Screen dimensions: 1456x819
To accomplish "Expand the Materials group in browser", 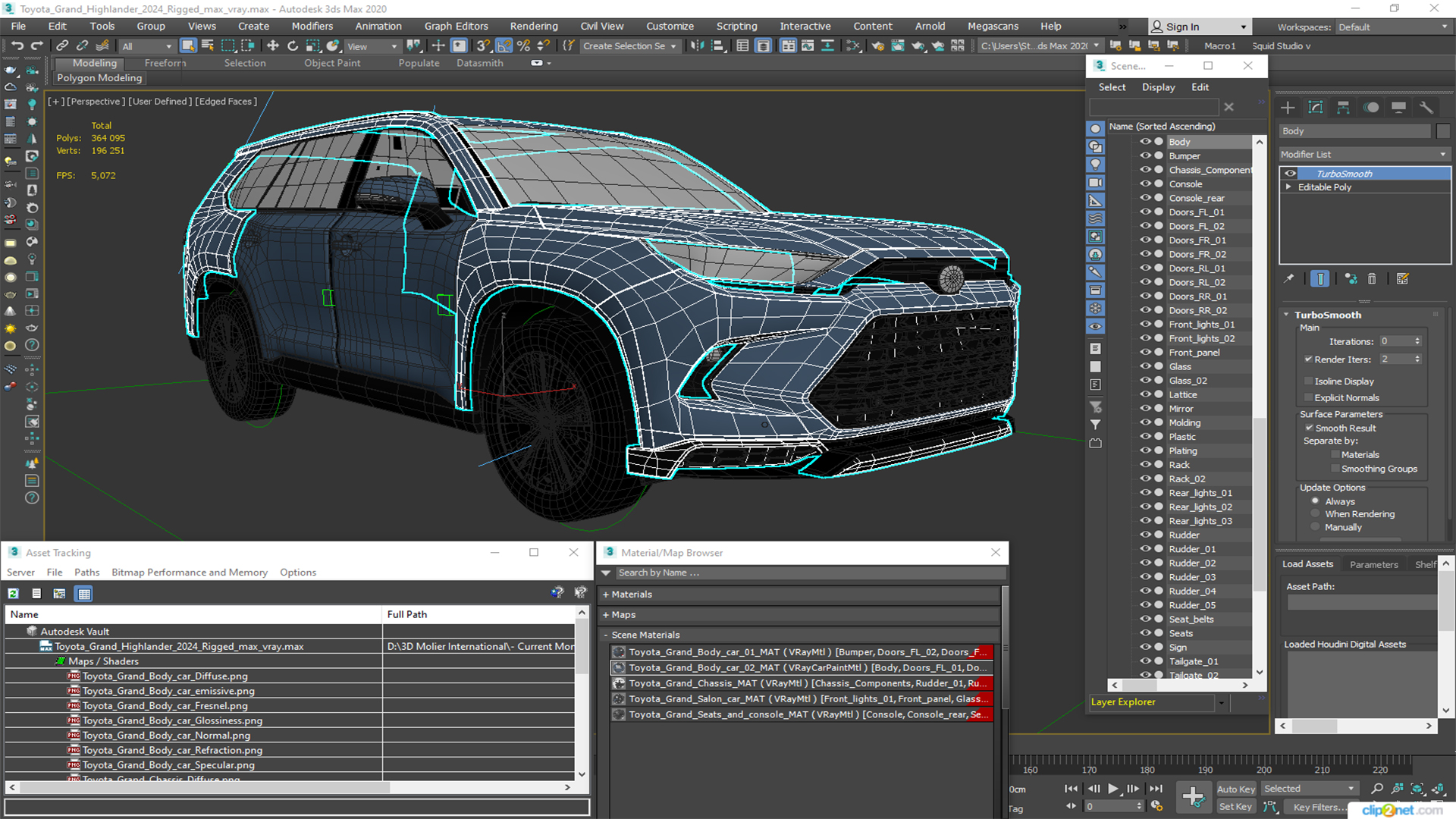I will (606, 595).
